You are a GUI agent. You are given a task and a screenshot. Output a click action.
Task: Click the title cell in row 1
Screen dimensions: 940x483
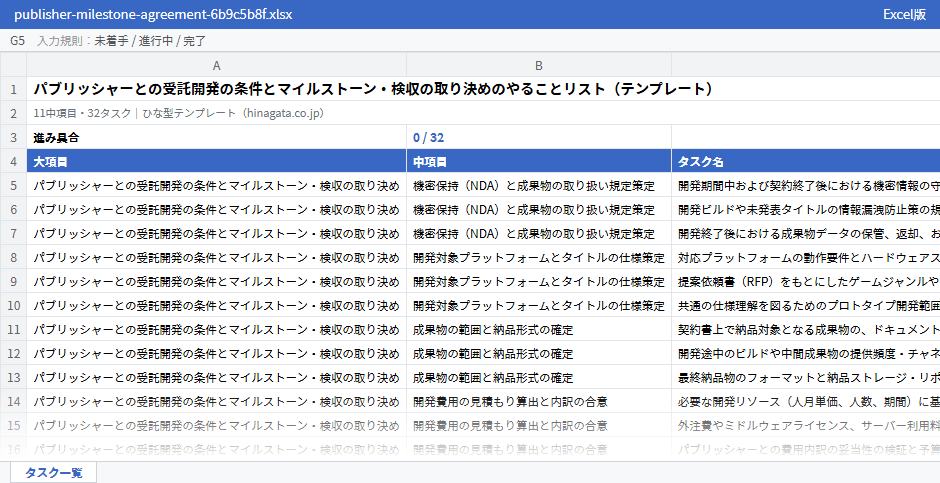(x=483, y=89)
